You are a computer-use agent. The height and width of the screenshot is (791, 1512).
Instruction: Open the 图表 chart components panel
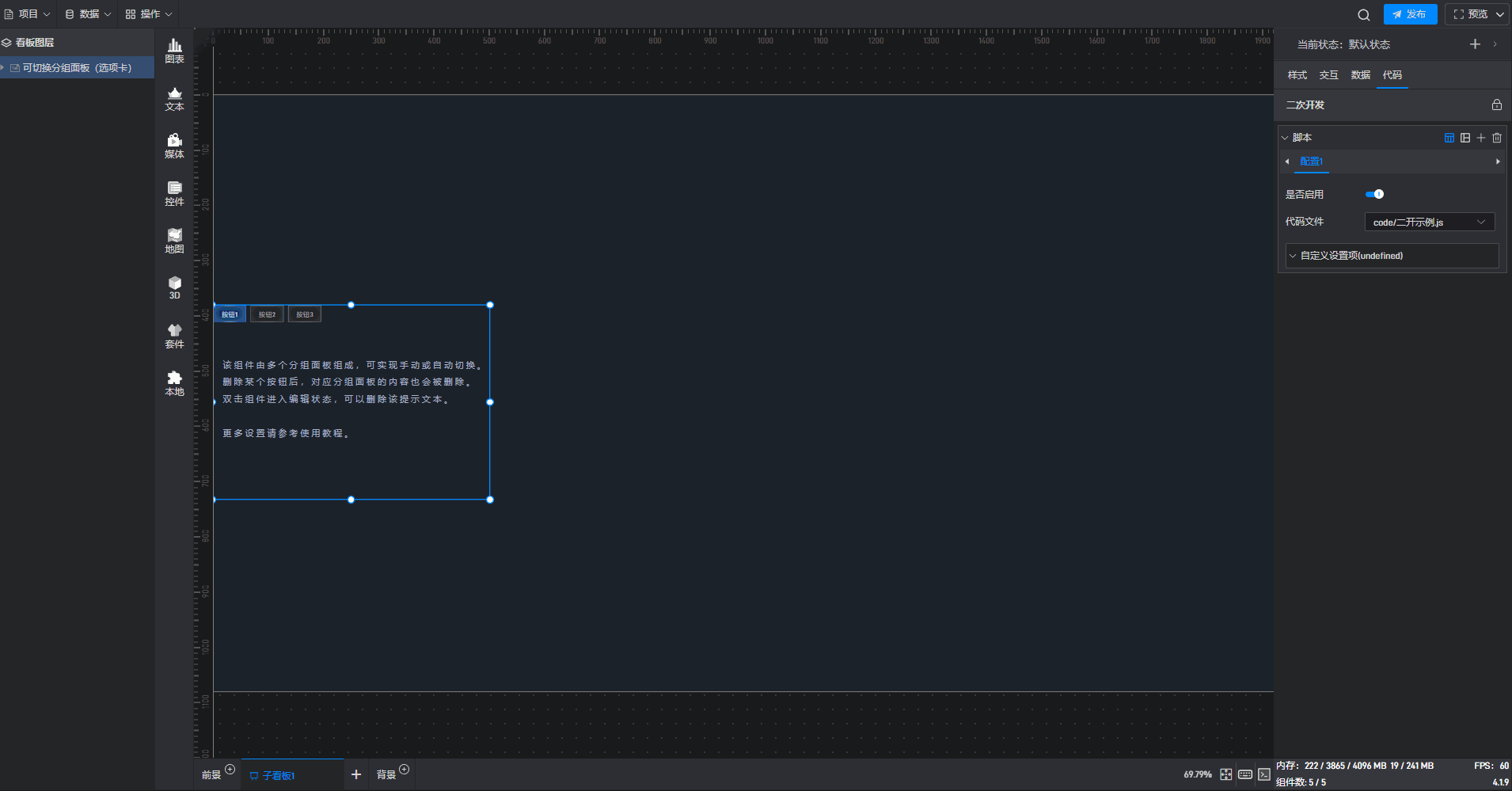tap(174, 51)
